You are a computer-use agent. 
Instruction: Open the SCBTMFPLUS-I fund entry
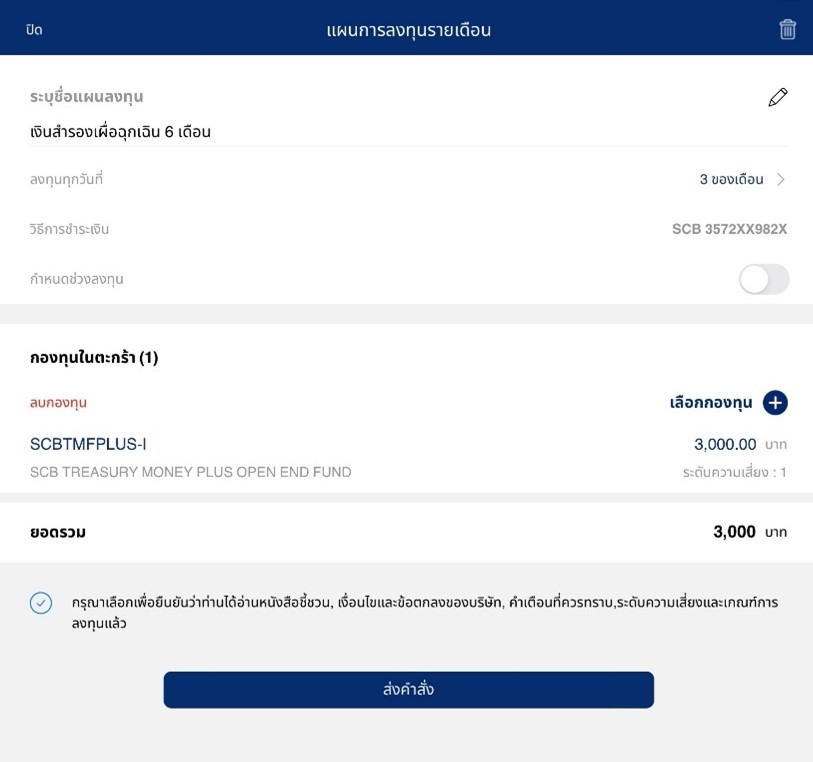click(x=88, y=444)
